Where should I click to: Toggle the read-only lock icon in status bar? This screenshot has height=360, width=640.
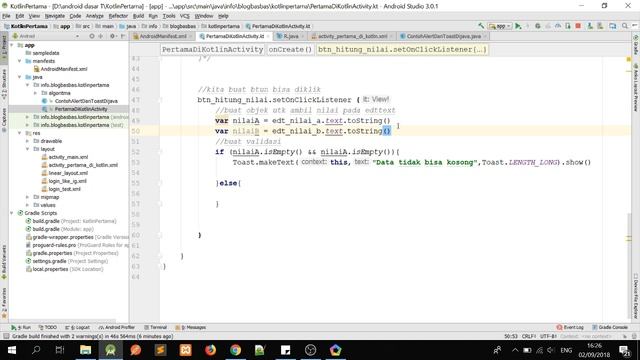(x=625, y=336)
